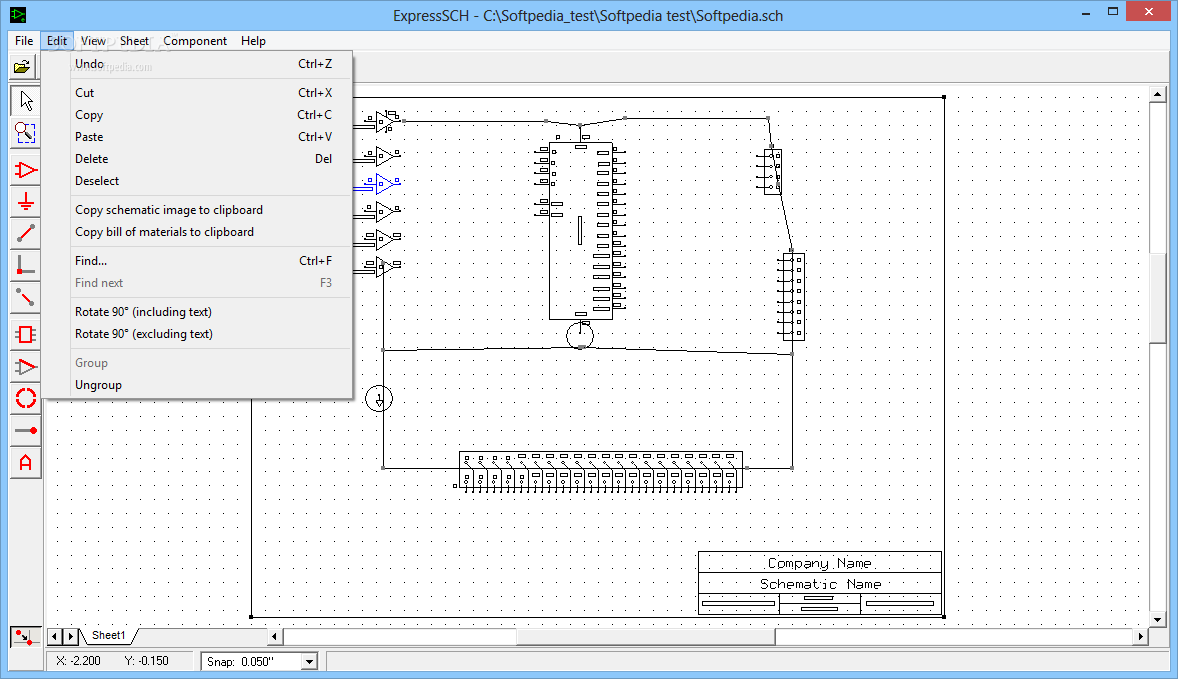The height and width of the screenshot is (679, 1178).
Task: Select the small four-pin connector at top right
Action: (x=772, y=171)
